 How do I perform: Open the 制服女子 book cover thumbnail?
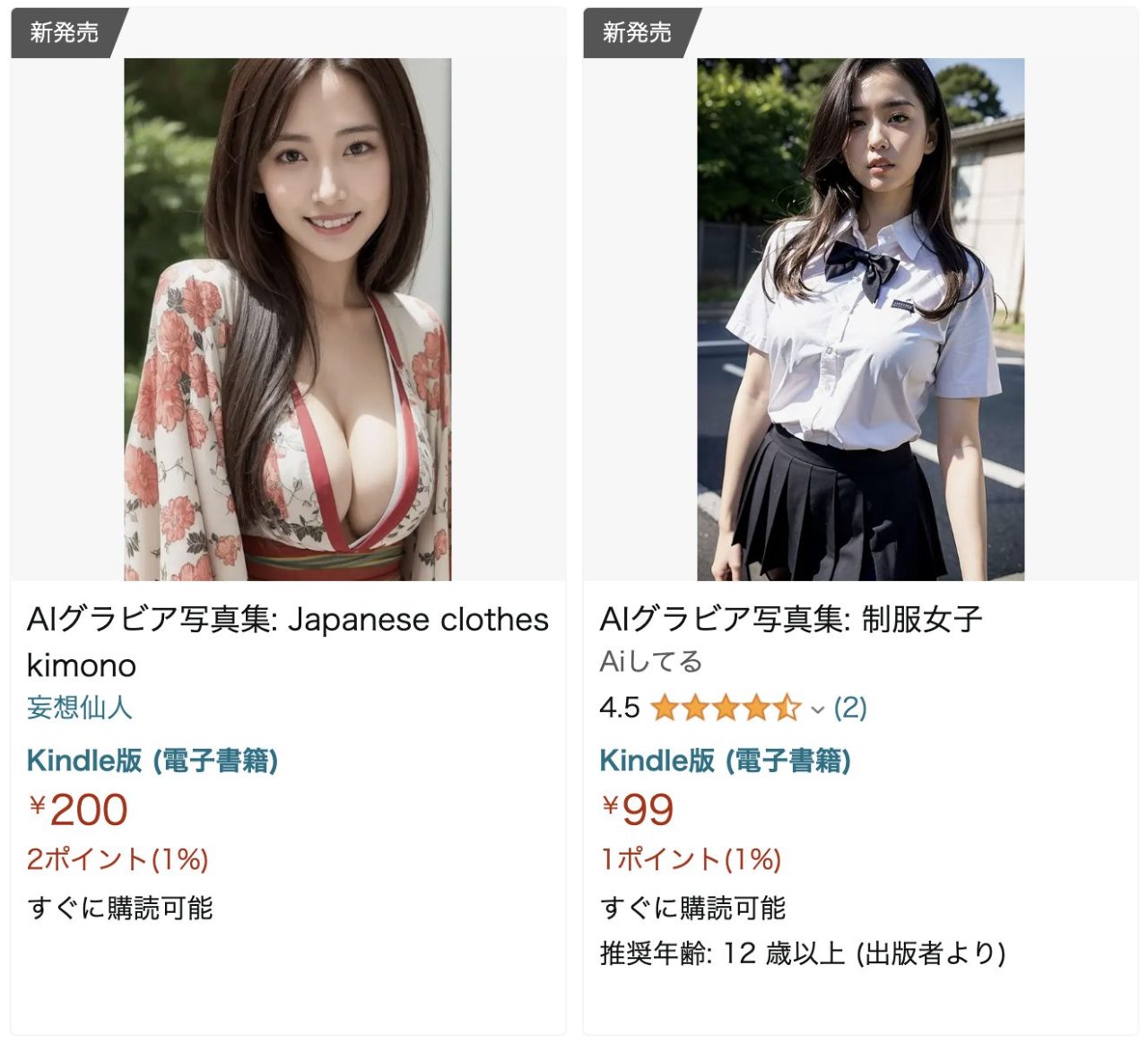(x=860, y=319)
